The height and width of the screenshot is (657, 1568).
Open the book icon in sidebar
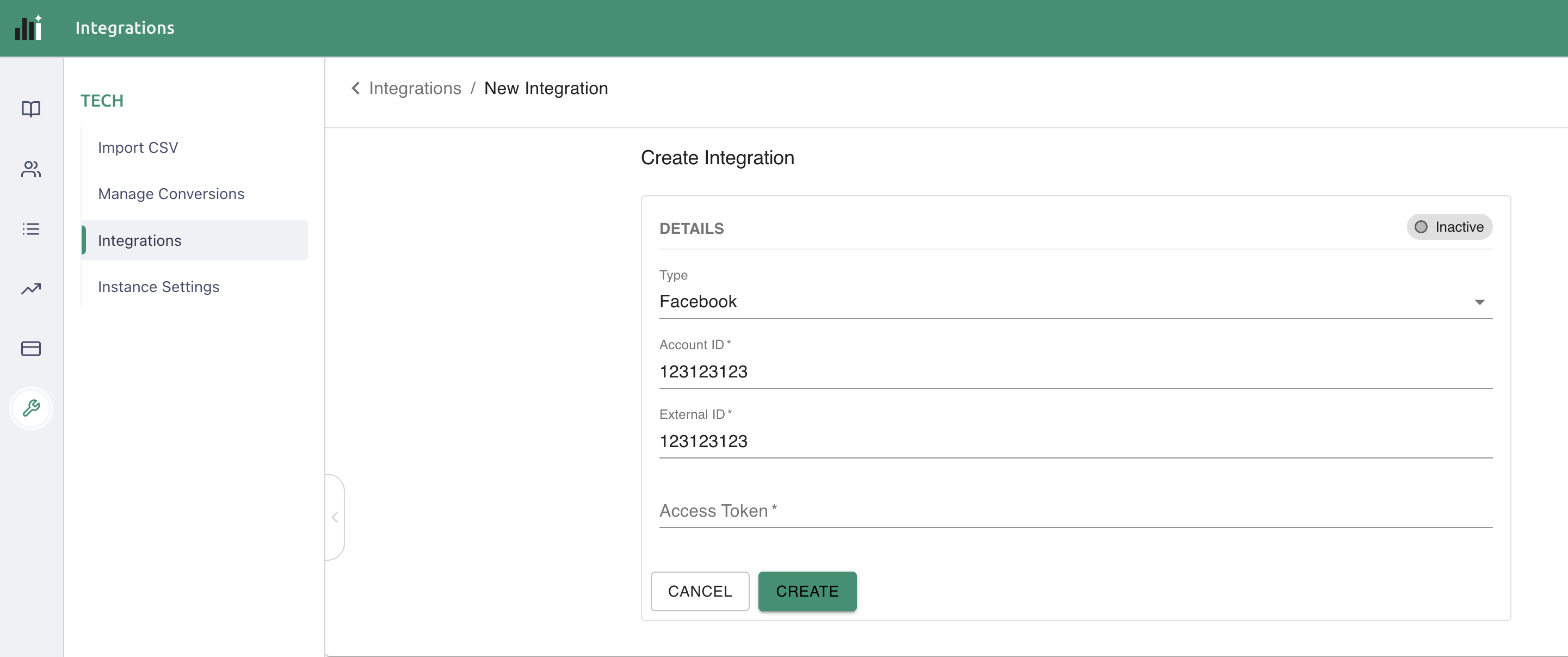tap(31, 109)
